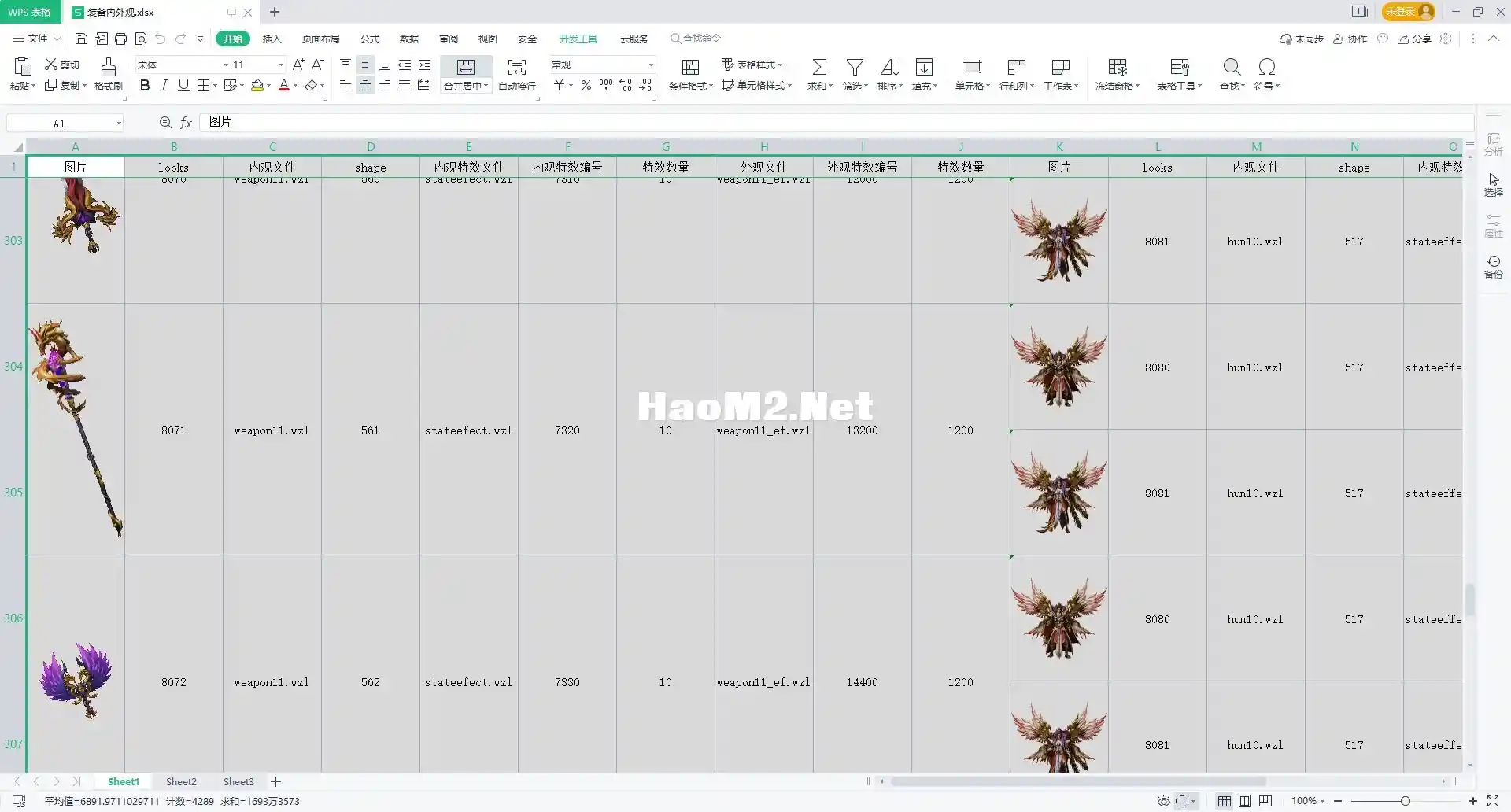Open the zoom percentage 100% dropdown
This screenshot has height=812, width=1511.
coord(1308,801)
